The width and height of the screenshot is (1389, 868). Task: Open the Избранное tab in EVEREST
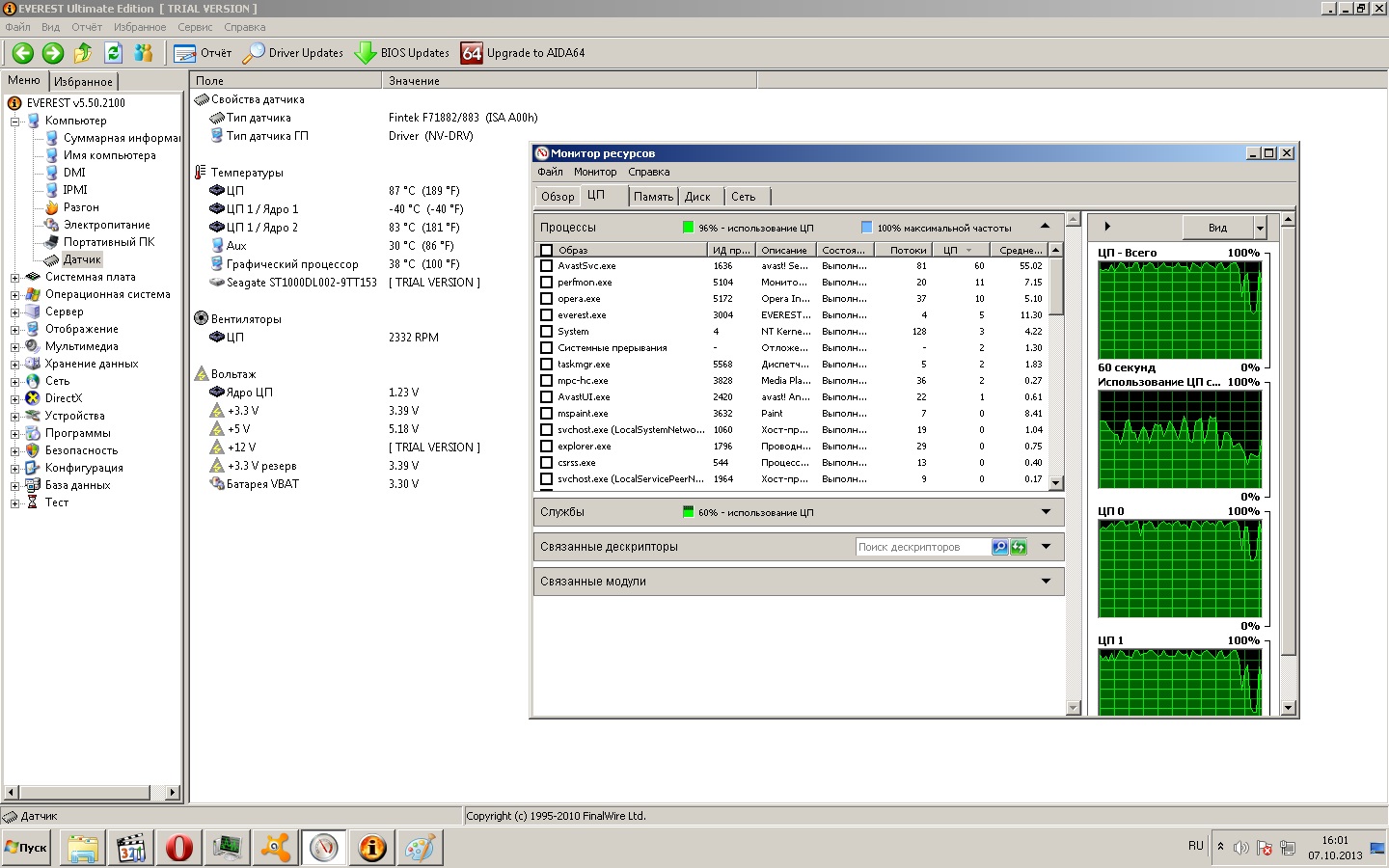point(83,82)
